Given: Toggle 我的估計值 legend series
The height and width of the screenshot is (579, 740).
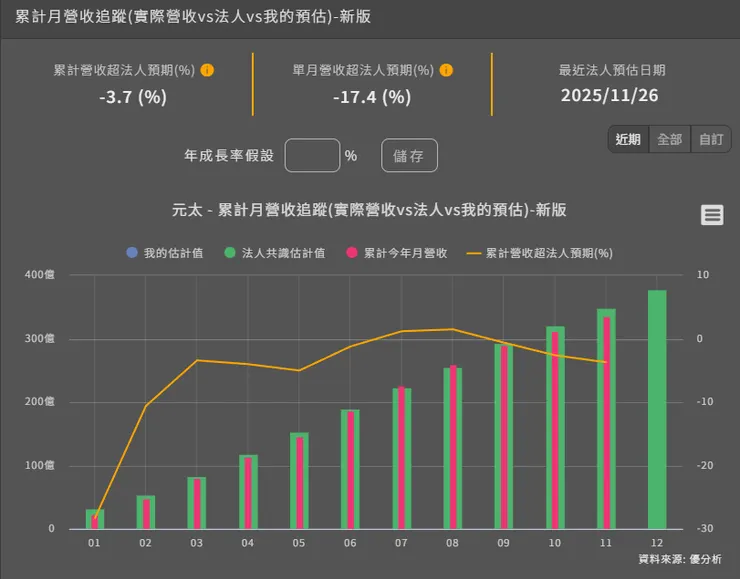Looking at the screenshot, I should click(165, 253).
